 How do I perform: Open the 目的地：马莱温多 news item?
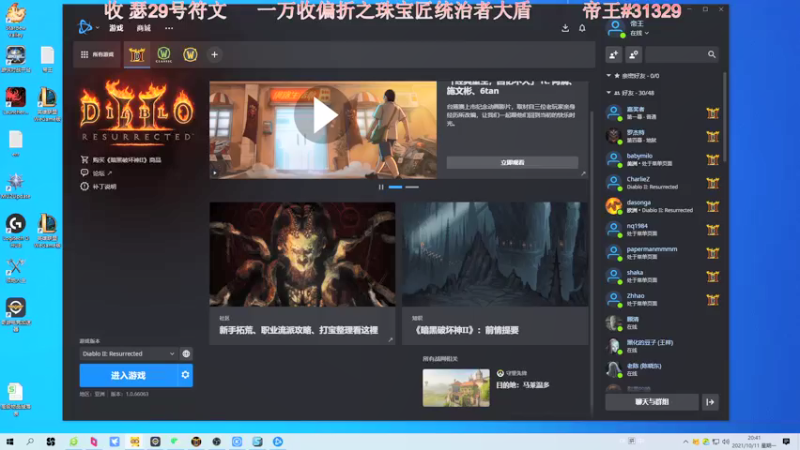[x=522, y=385]
